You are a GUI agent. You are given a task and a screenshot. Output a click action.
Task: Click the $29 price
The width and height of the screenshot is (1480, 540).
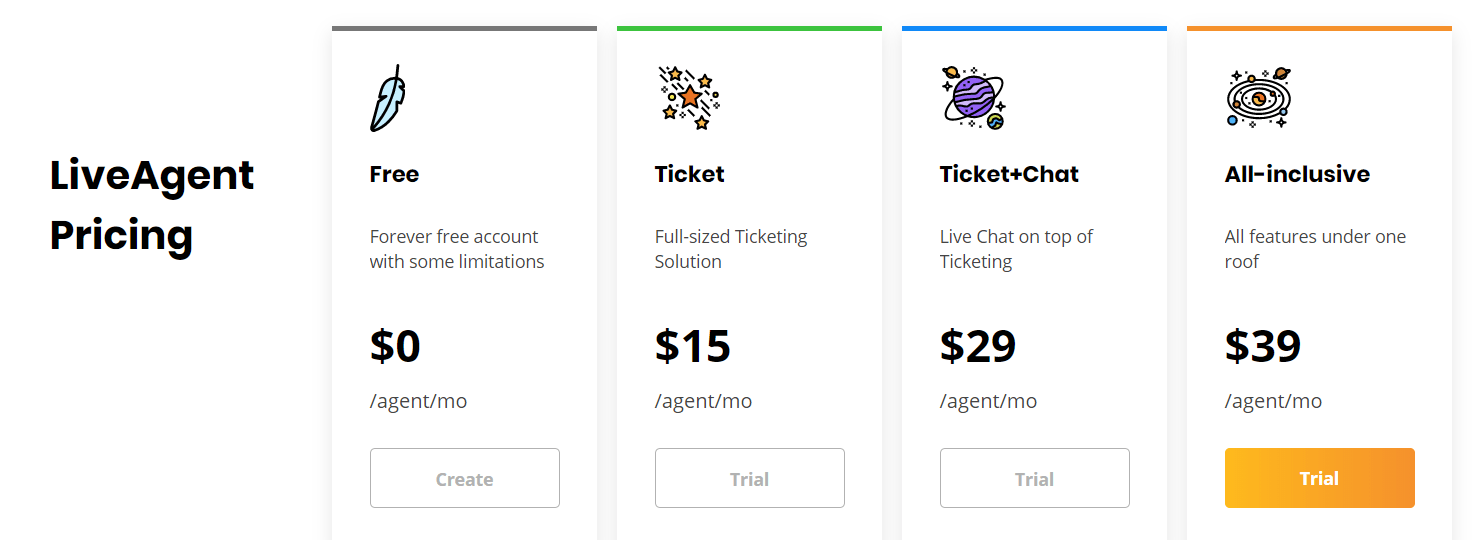(978, 346)
